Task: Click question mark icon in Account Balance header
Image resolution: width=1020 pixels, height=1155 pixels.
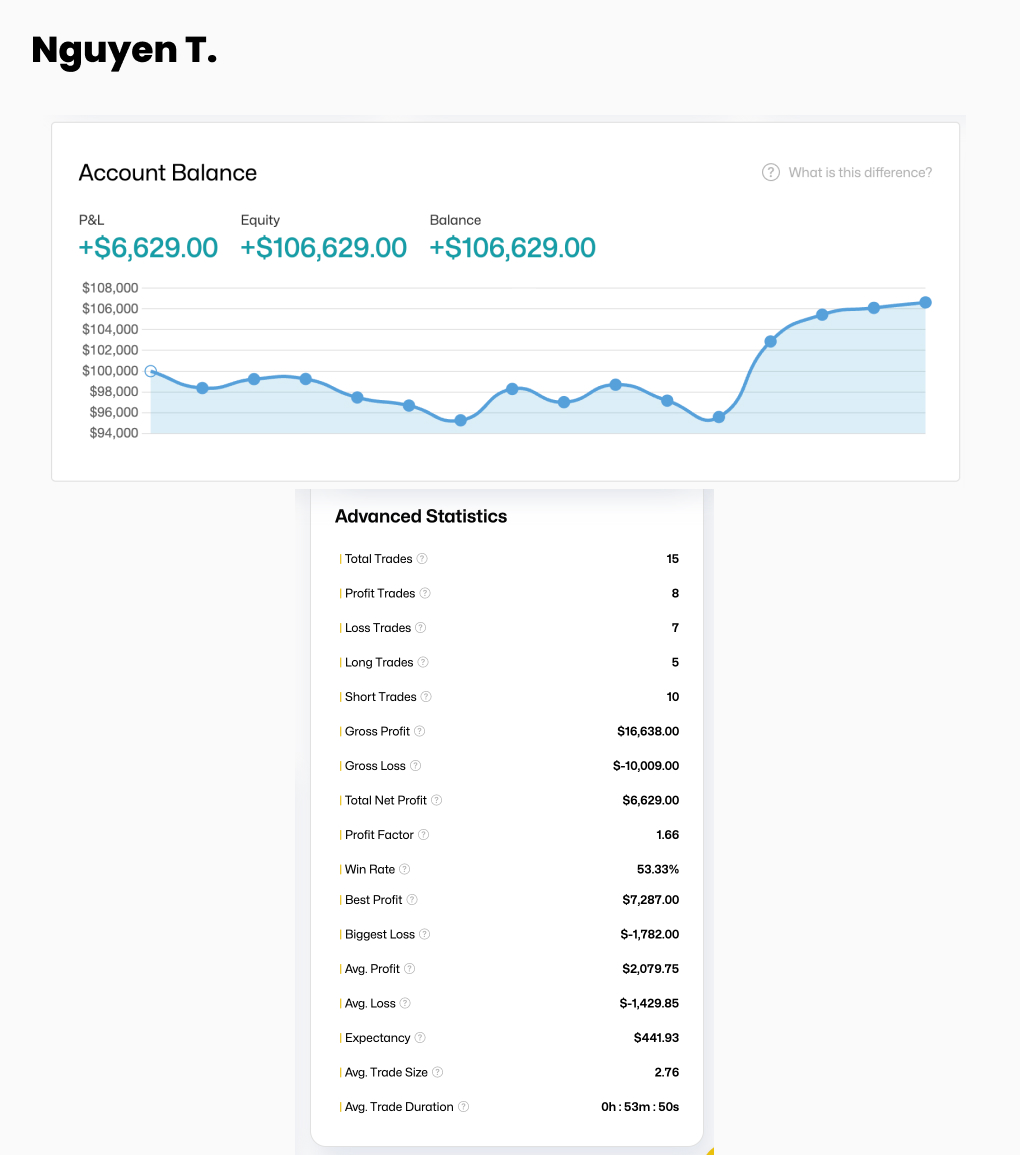Action: 771,172
